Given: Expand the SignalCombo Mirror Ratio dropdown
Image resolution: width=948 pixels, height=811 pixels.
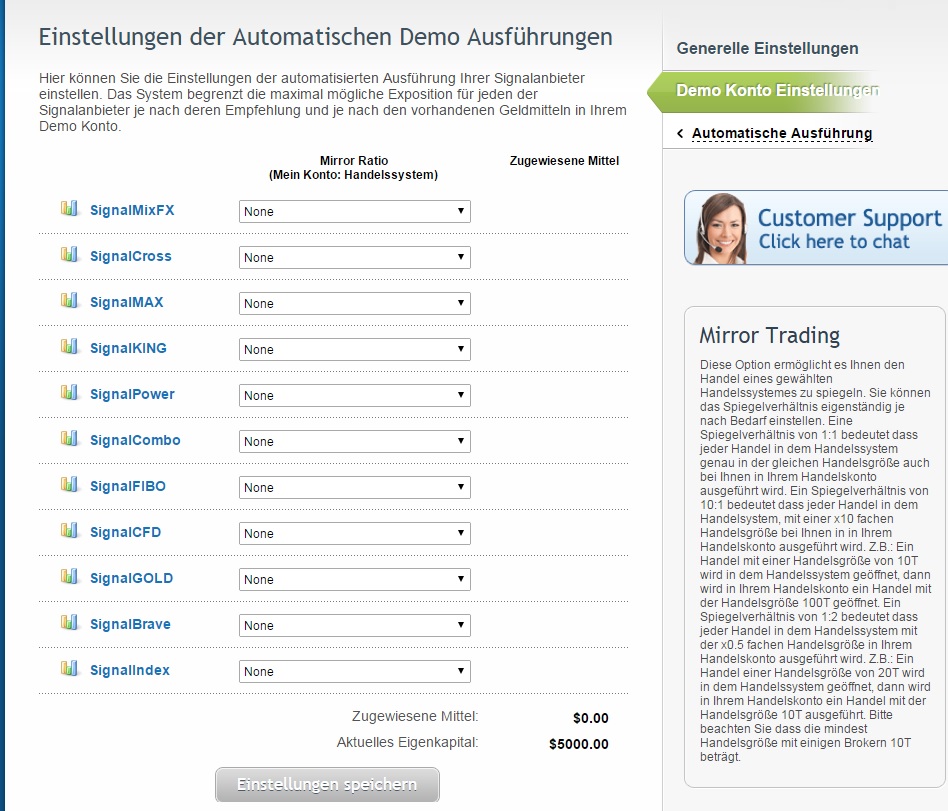Looking at the screenshot, I should [354, 441].
